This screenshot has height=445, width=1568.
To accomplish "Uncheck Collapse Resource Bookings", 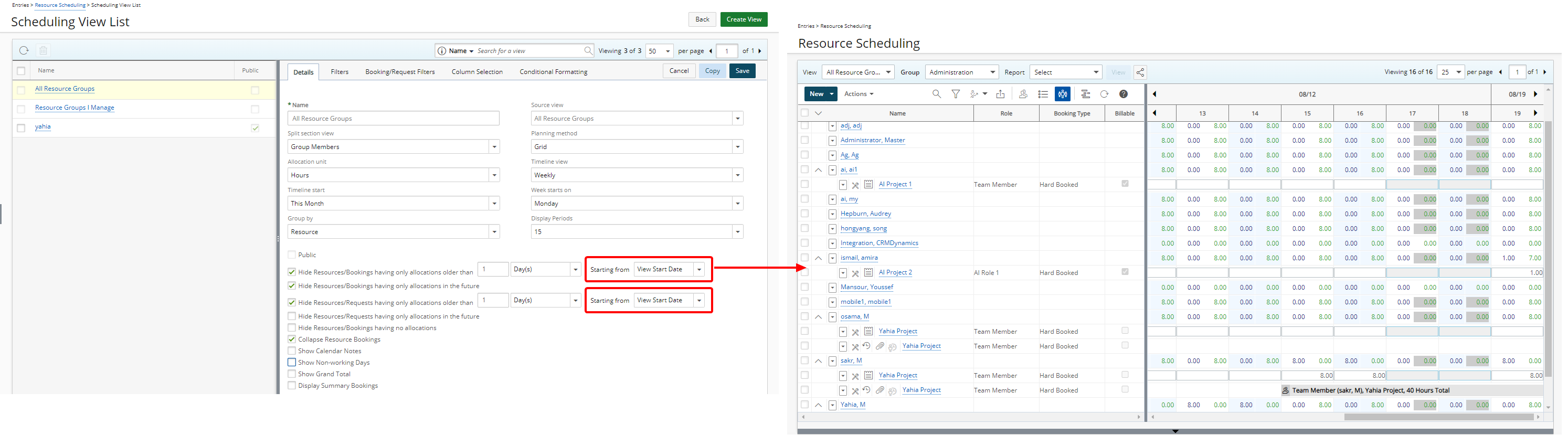I will tap(292, 340).
